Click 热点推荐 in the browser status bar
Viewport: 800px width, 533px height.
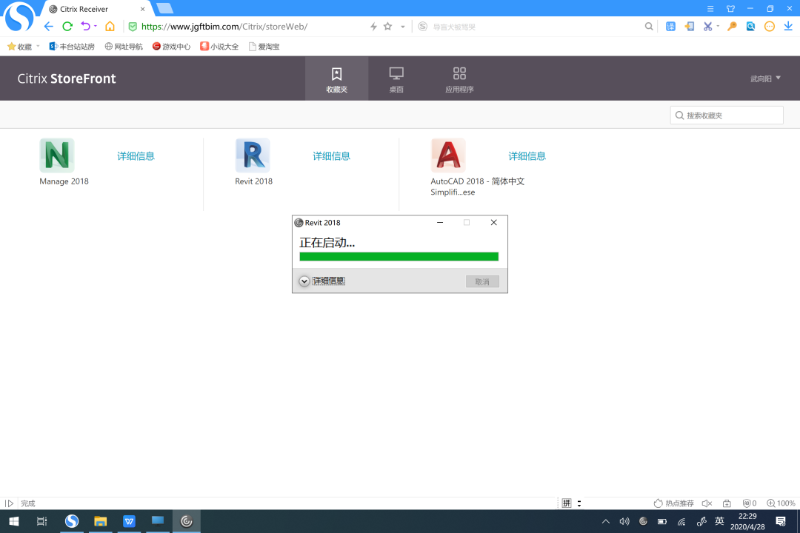coord(673,503)
